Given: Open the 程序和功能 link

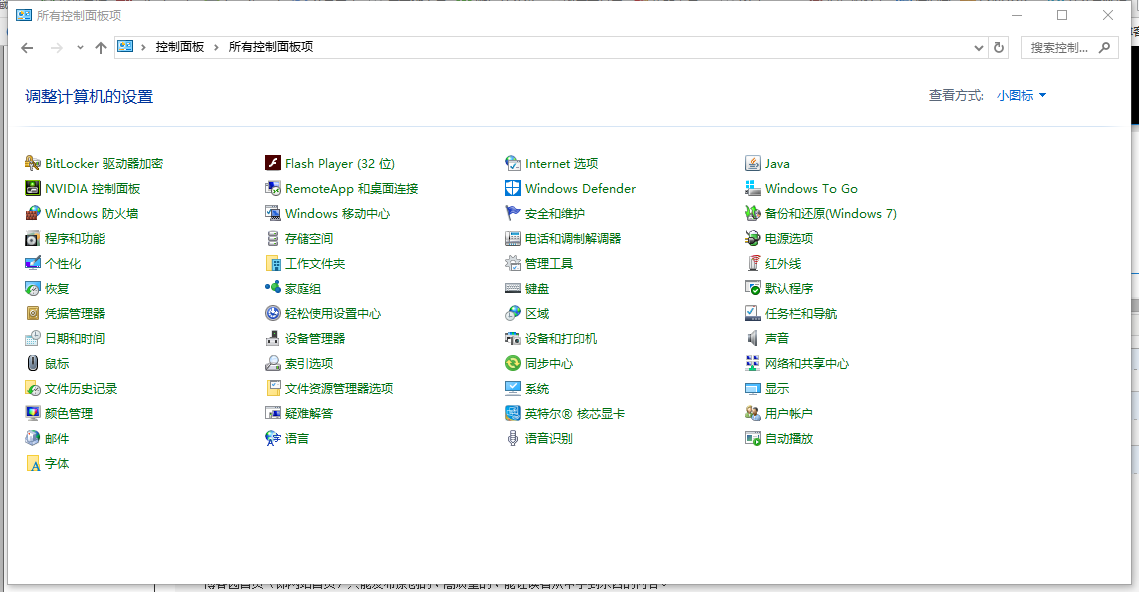Looking at the screenshot, I should [x=75, y=238].
